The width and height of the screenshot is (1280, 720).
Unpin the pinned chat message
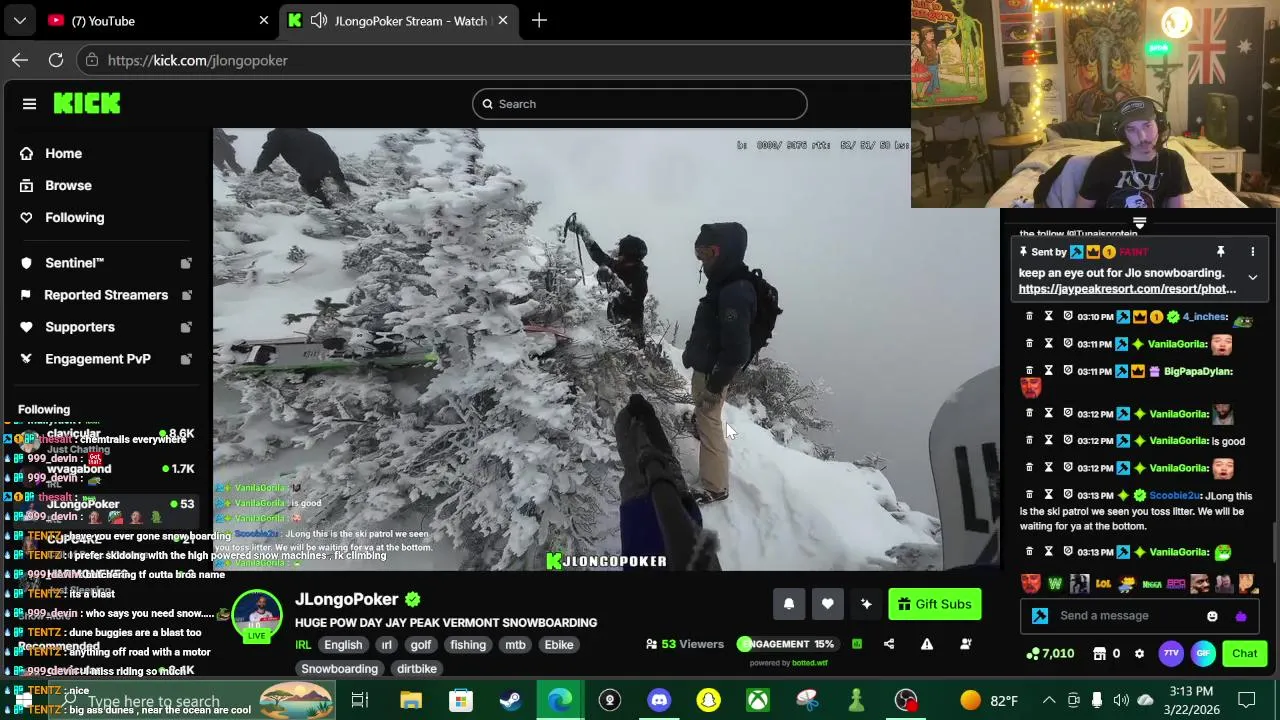tap(1221, 252)
